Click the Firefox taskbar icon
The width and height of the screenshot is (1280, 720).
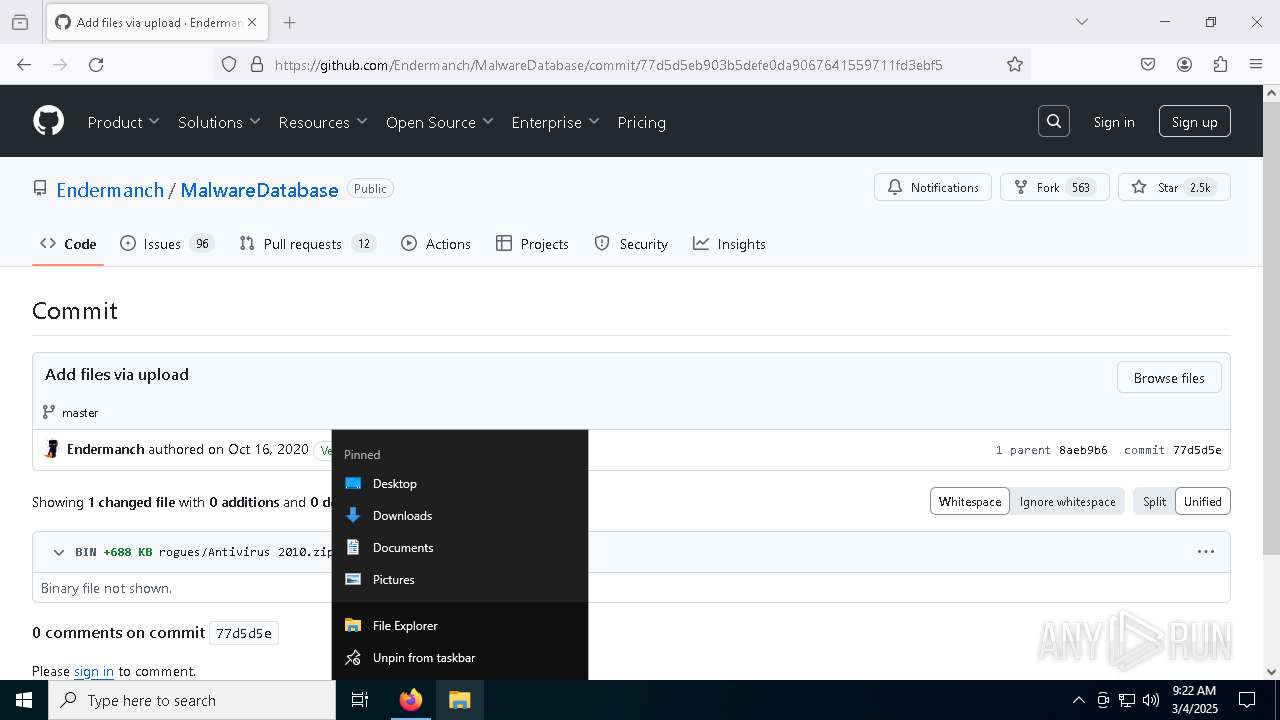coord(410,700)
